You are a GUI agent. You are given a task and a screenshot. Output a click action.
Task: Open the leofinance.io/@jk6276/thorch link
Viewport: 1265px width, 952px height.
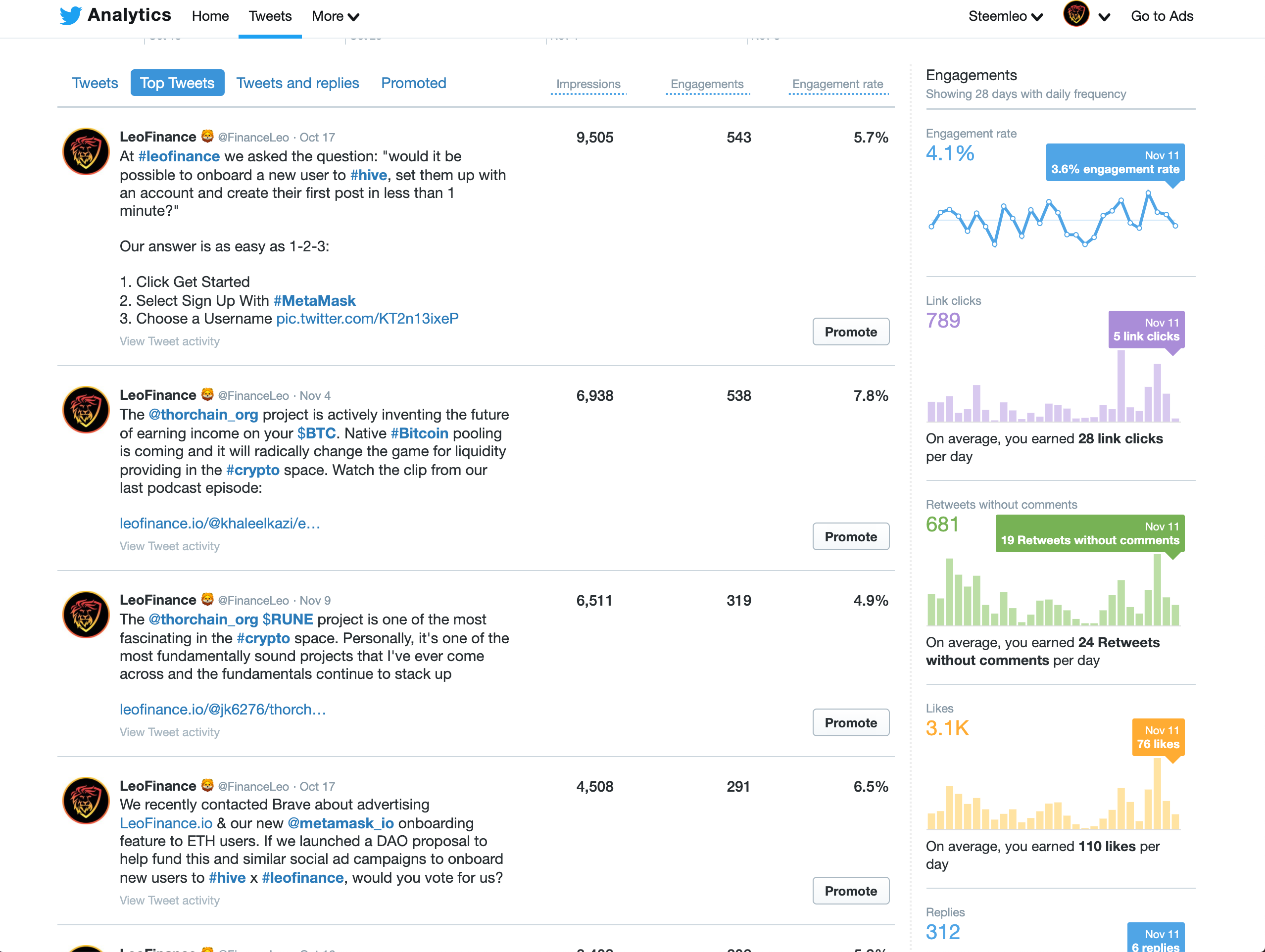click(x=222, y=709)
